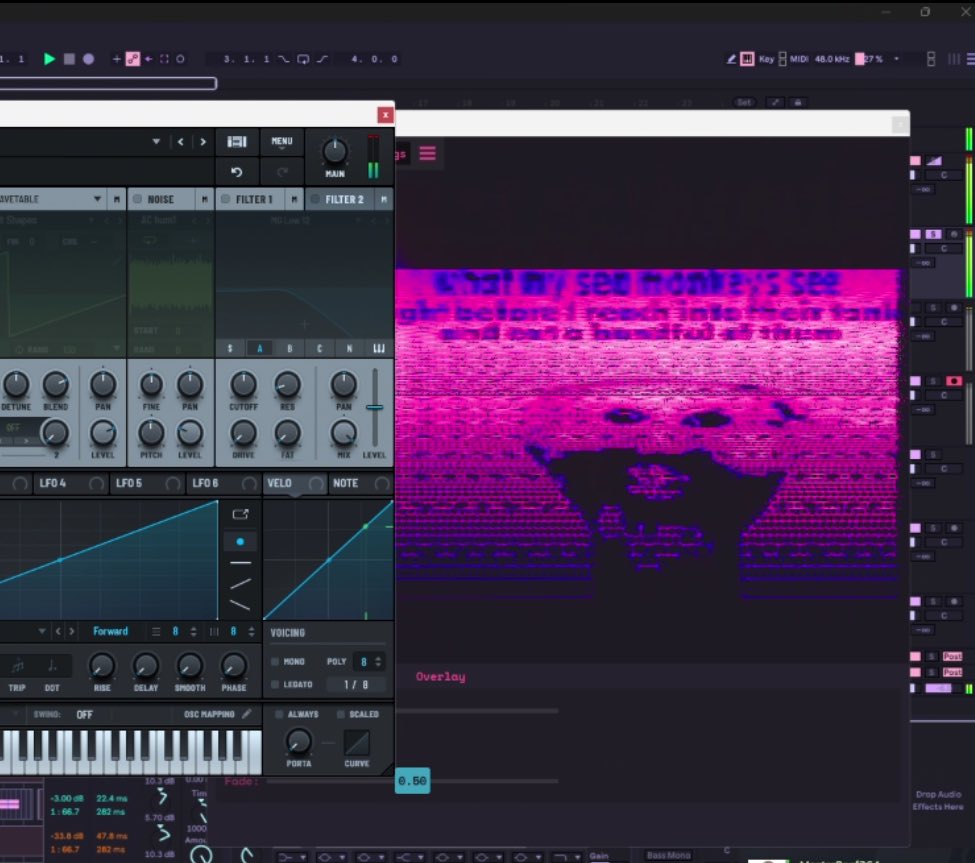
Task: Select filter routing N button
Action: (x=349, y=348)
